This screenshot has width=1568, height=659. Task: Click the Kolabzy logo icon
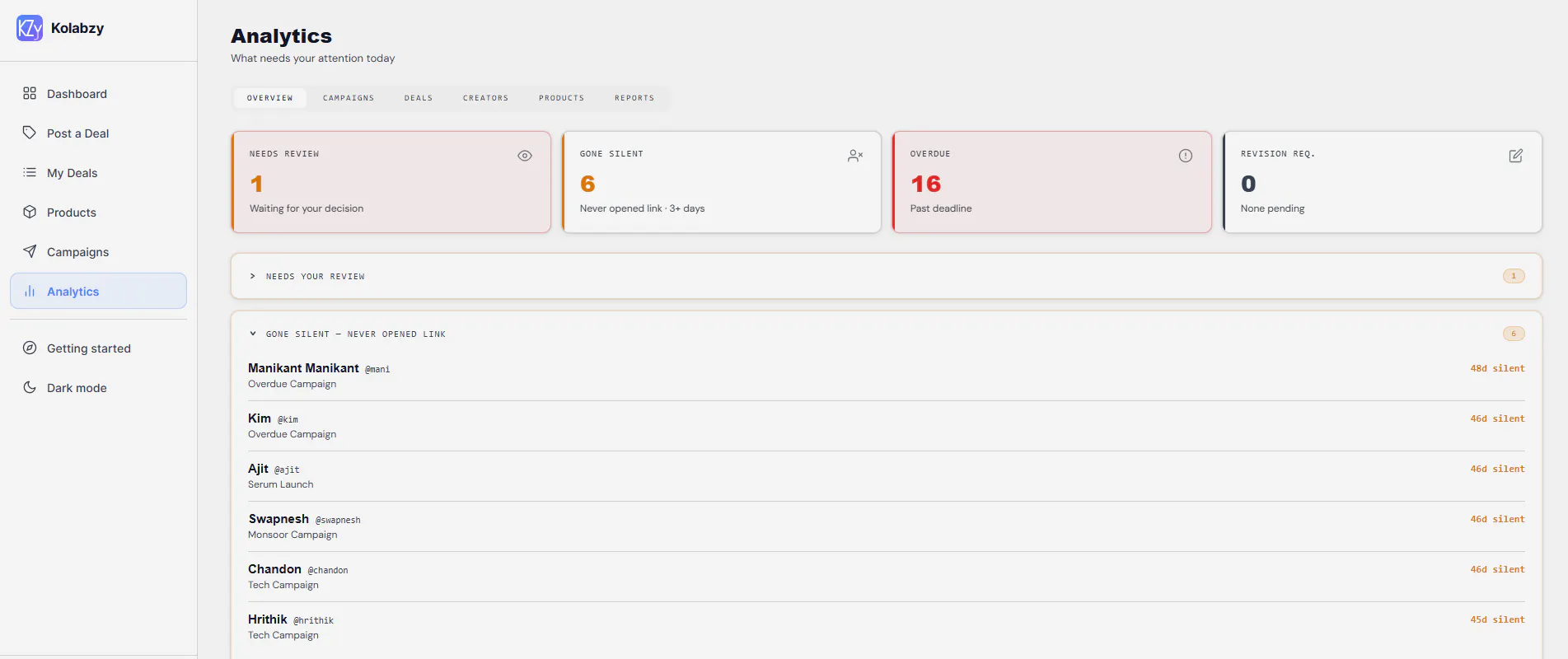click(30, 28)
